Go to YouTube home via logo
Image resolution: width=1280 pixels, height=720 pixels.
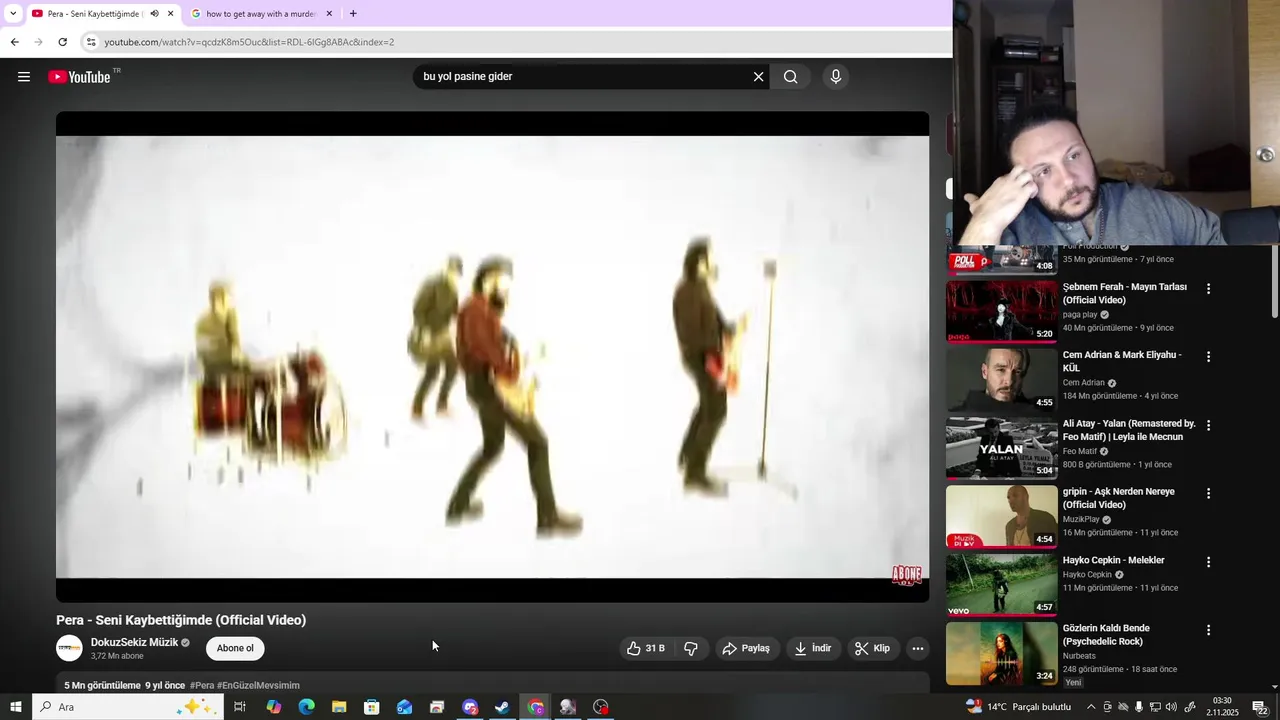79,77
